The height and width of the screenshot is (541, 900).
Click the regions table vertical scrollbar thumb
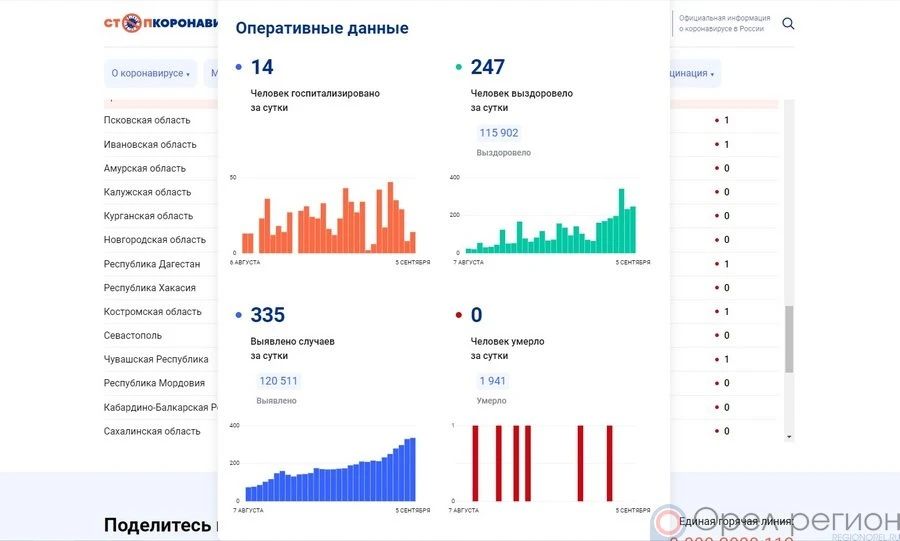789,338
